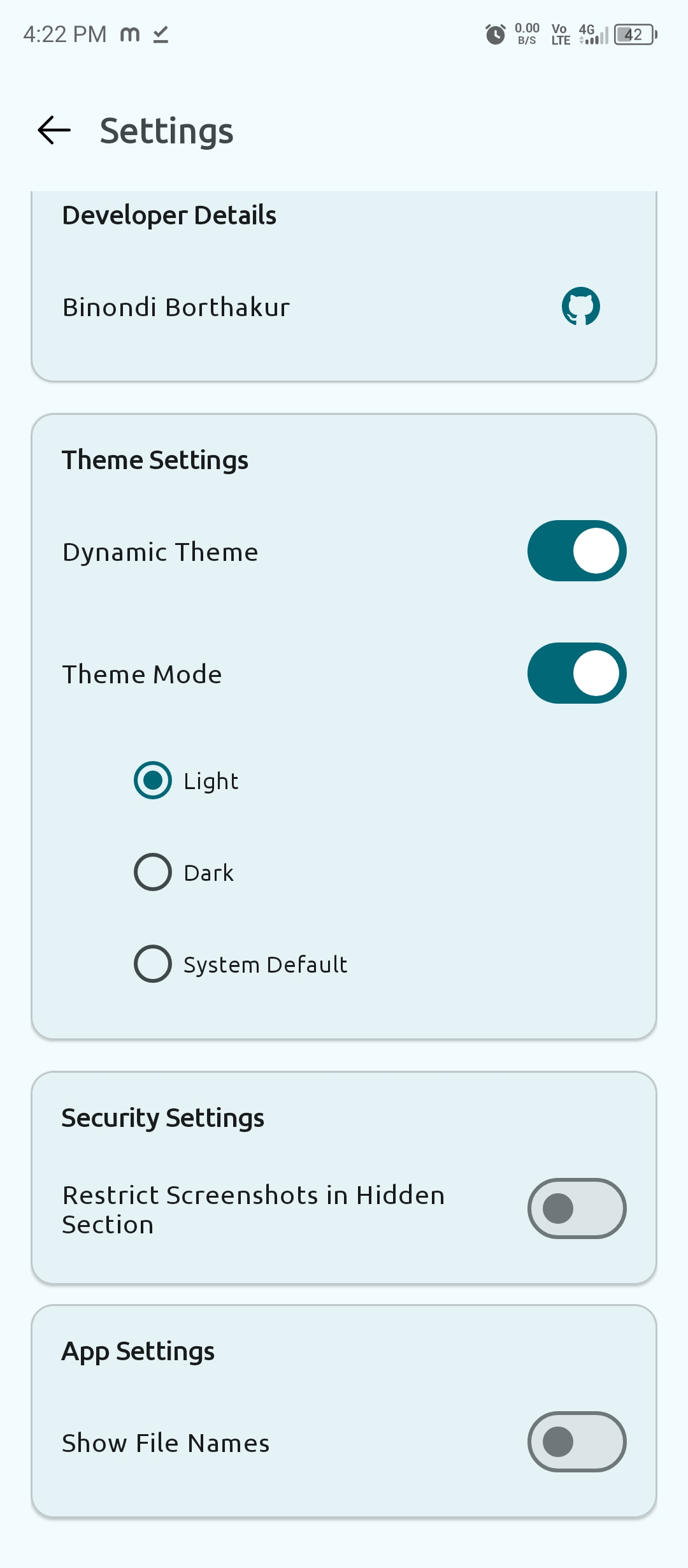Tap the VoLTE status indicator

pyautogui.click(x=560, y=34)
